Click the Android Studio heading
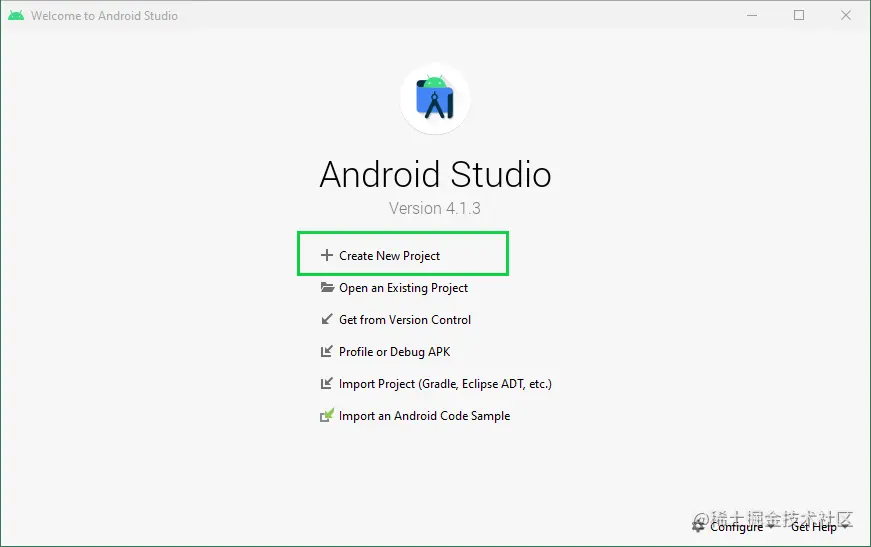This screenshot has width=871, height=547. point(435,174)
